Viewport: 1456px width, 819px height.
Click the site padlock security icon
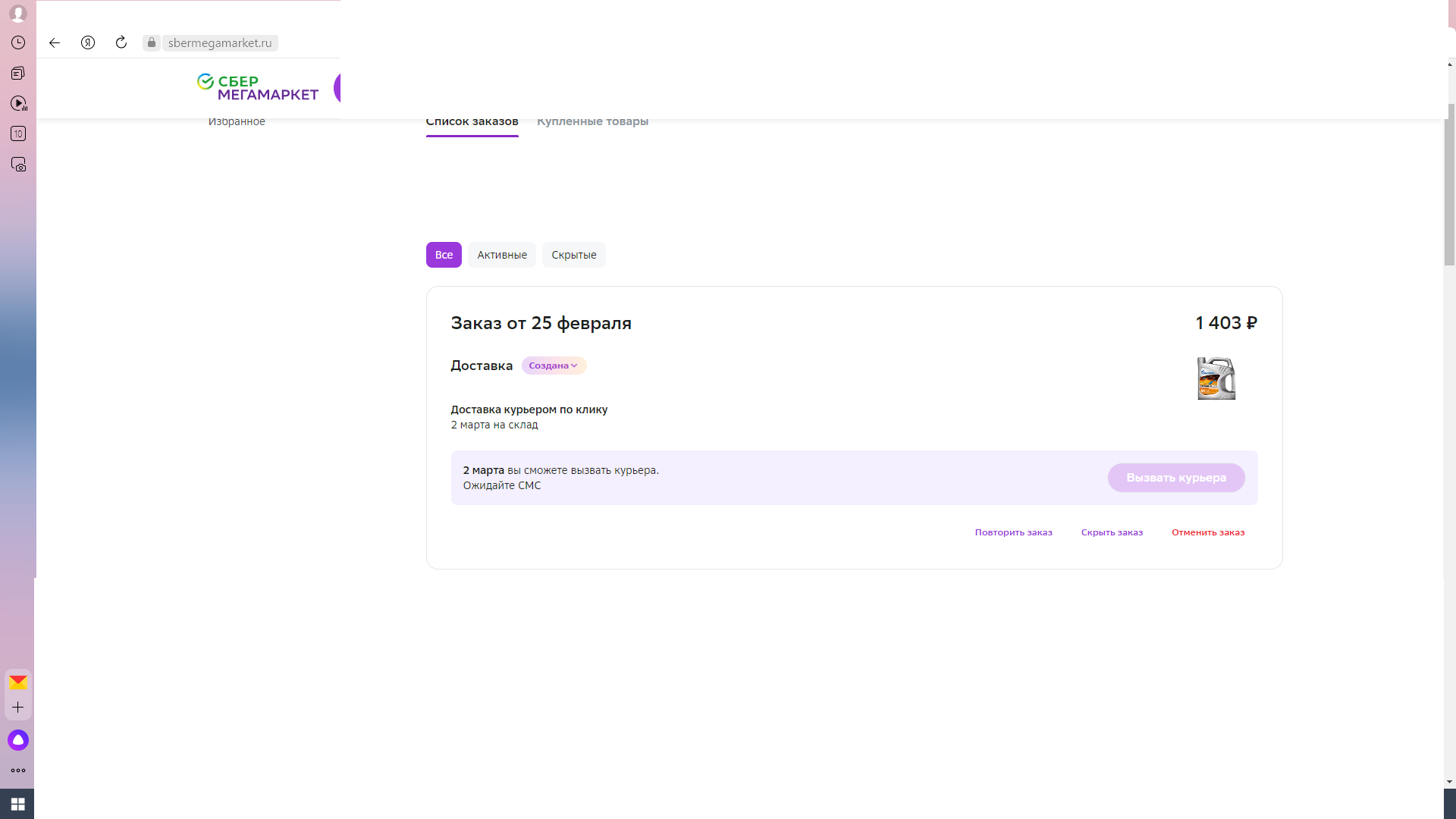152,43
